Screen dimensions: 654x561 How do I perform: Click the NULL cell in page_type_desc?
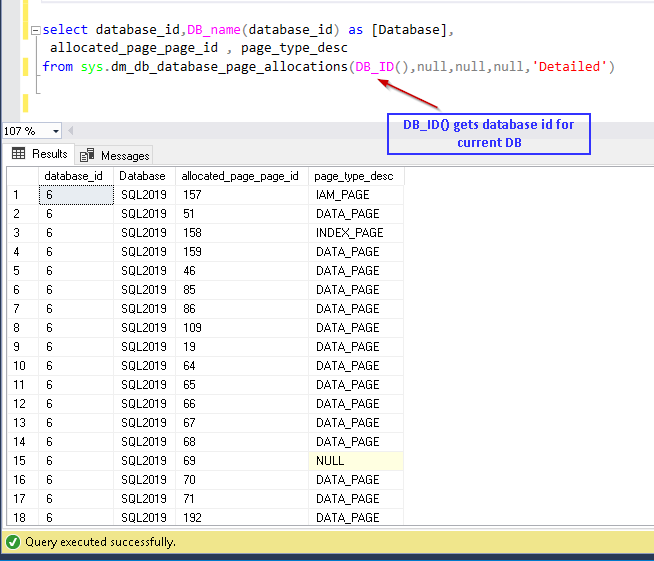tap(355, 461)
